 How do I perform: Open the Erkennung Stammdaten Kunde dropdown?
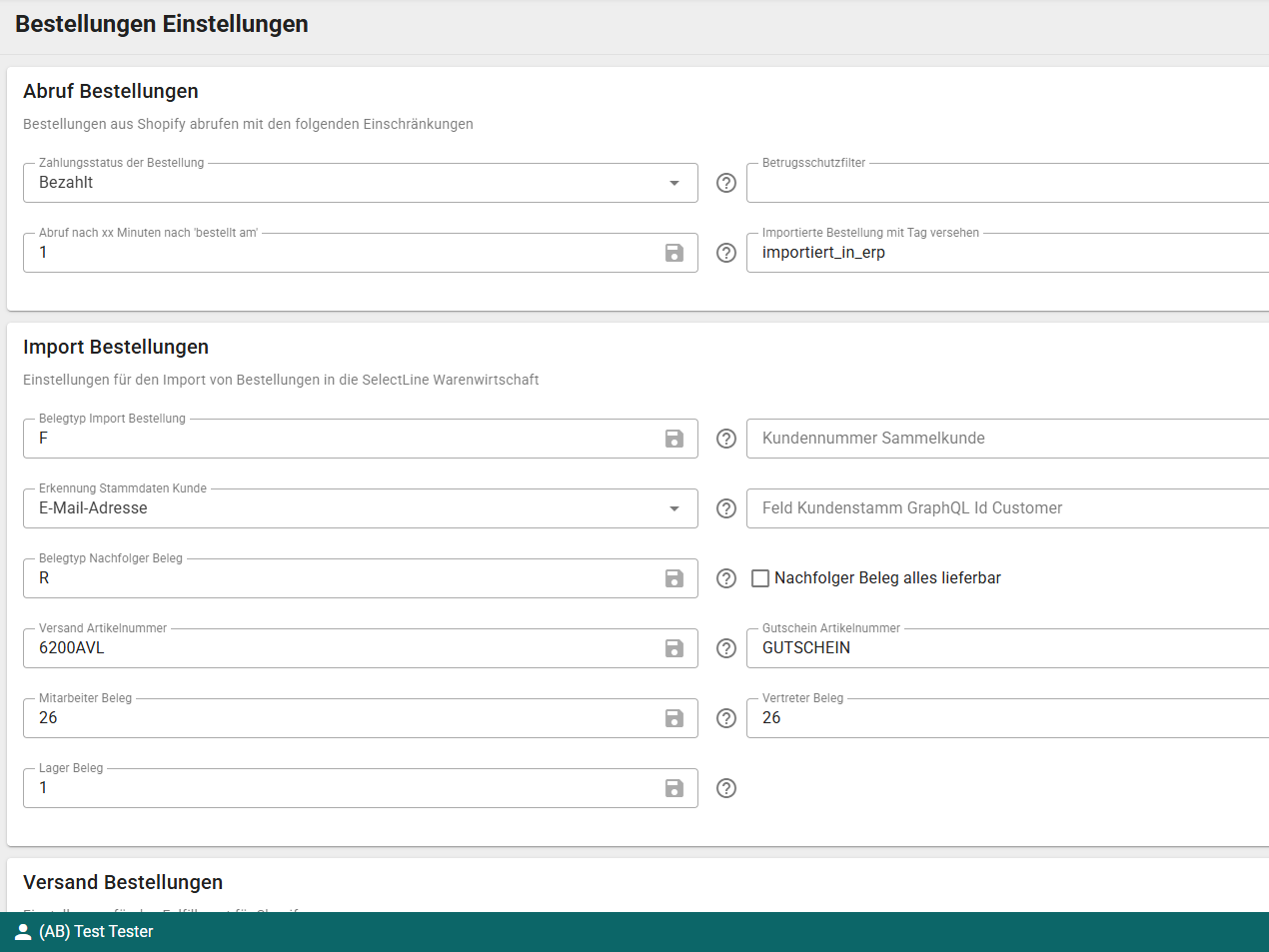[x=674, y=508]
